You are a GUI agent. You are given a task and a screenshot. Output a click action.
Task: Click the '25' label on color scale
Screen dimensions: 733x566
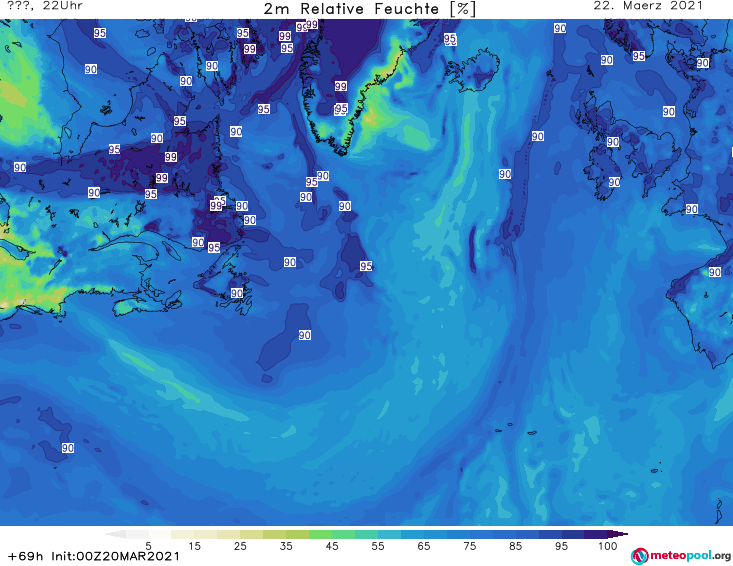(x=240, y=546)
